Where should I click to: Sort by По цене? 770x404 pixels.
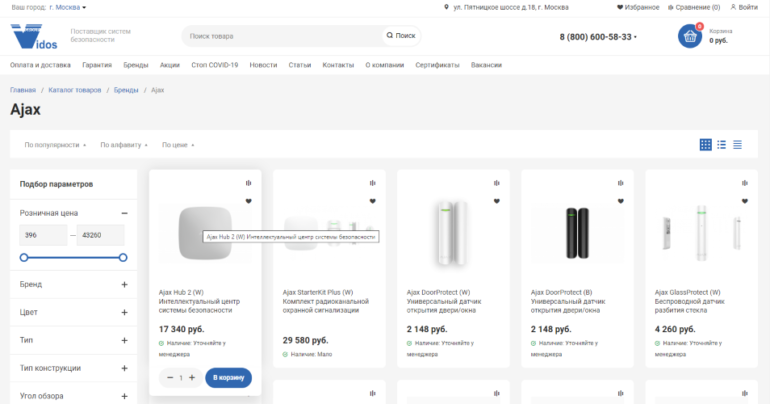pyautogui.click(x=178, y=145)
